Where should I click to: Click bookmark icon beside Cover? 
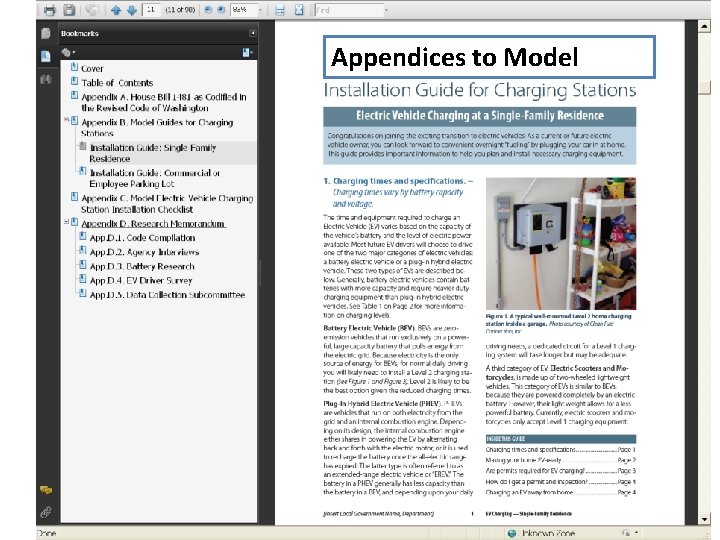[74, 67]
